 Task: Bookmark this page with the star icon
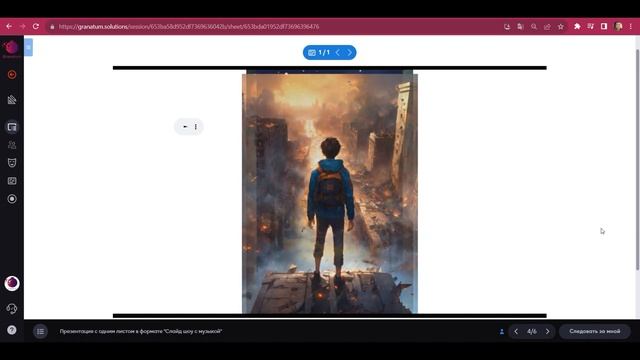pyautogui.click(x=561, y=27)
